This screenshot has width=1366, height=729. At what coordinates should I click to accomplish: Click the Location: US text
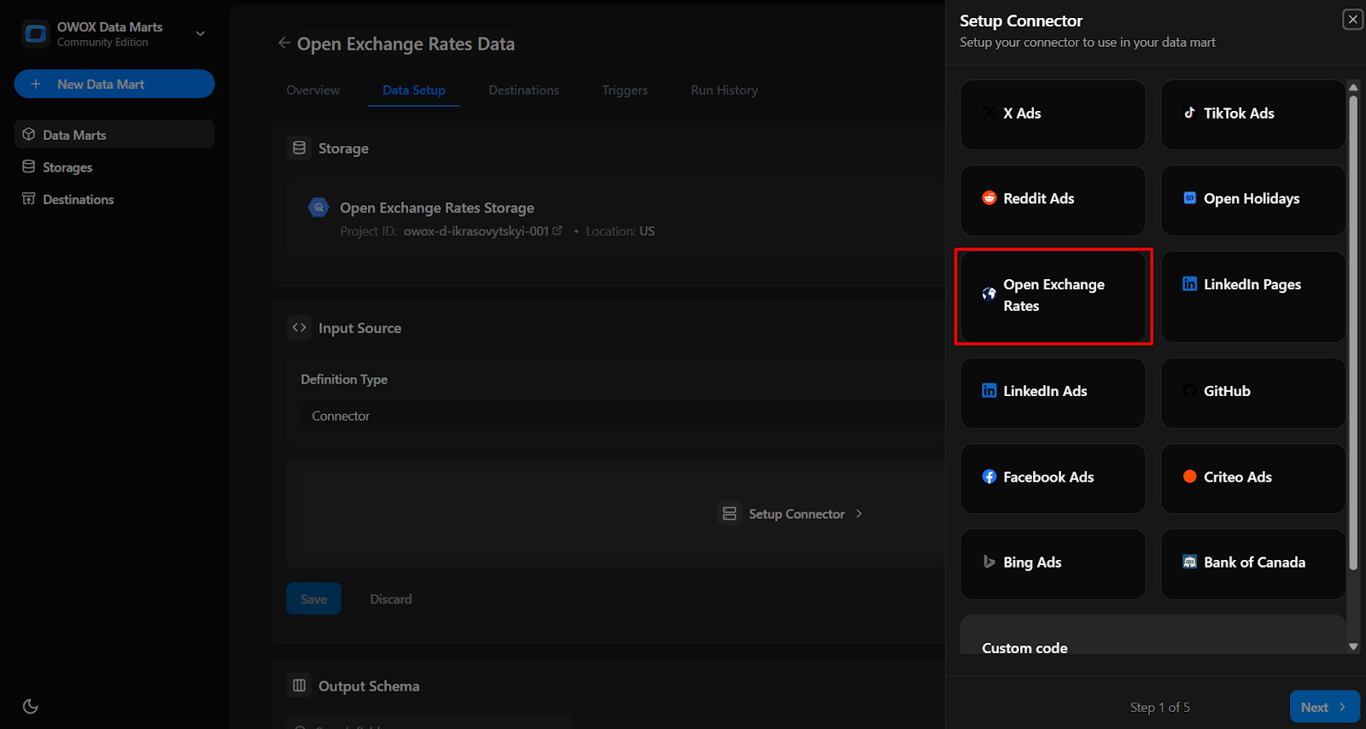click(x=620, y=231)
